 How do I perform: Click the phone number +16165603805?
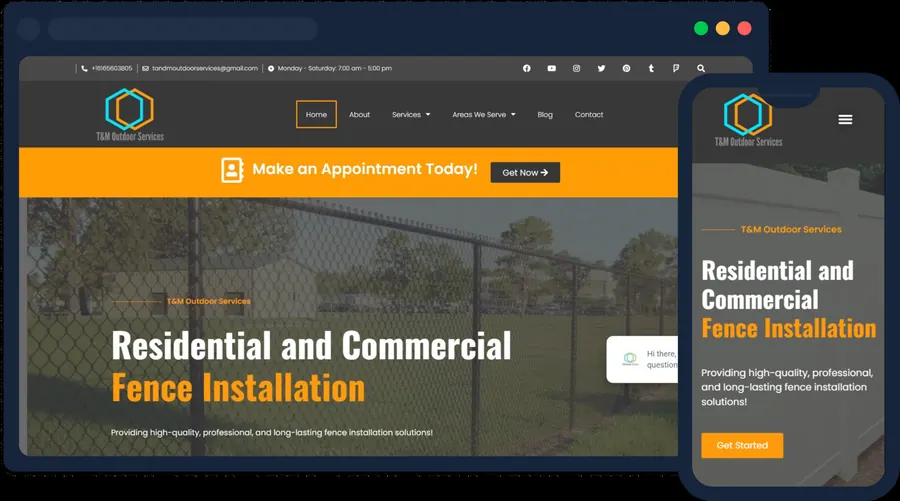[112, 68]
